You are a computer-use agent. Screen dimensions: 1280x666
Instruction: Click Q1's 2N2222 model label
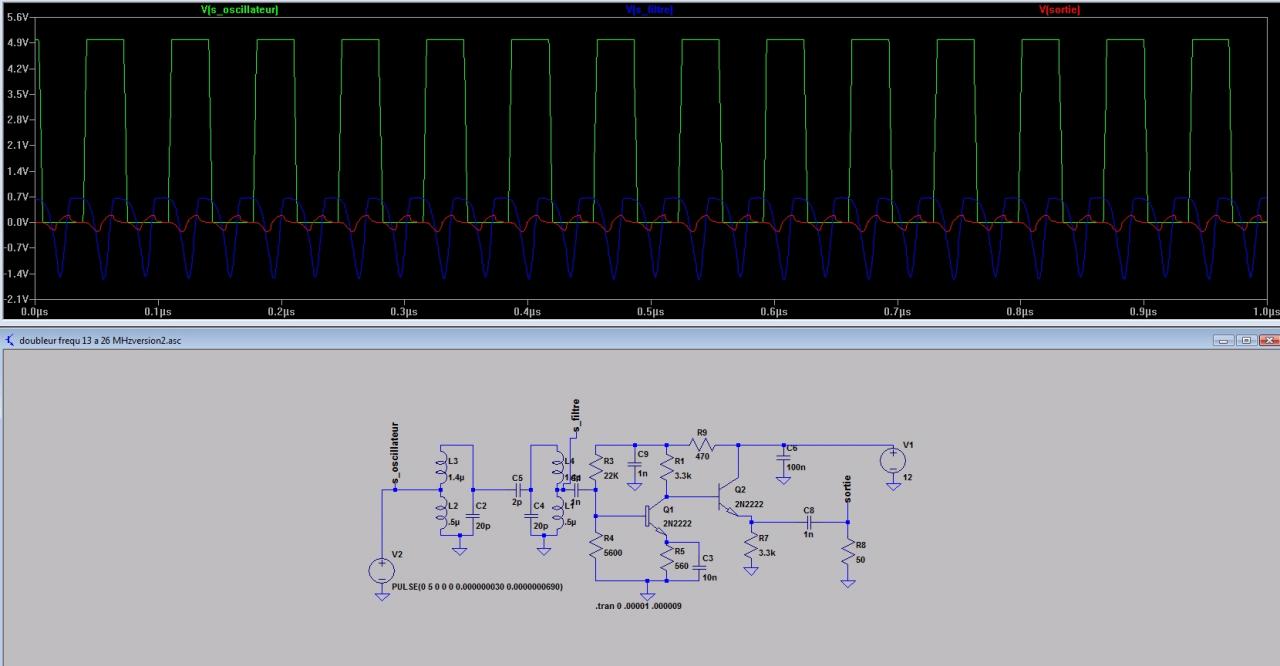(x=676, y=522)
